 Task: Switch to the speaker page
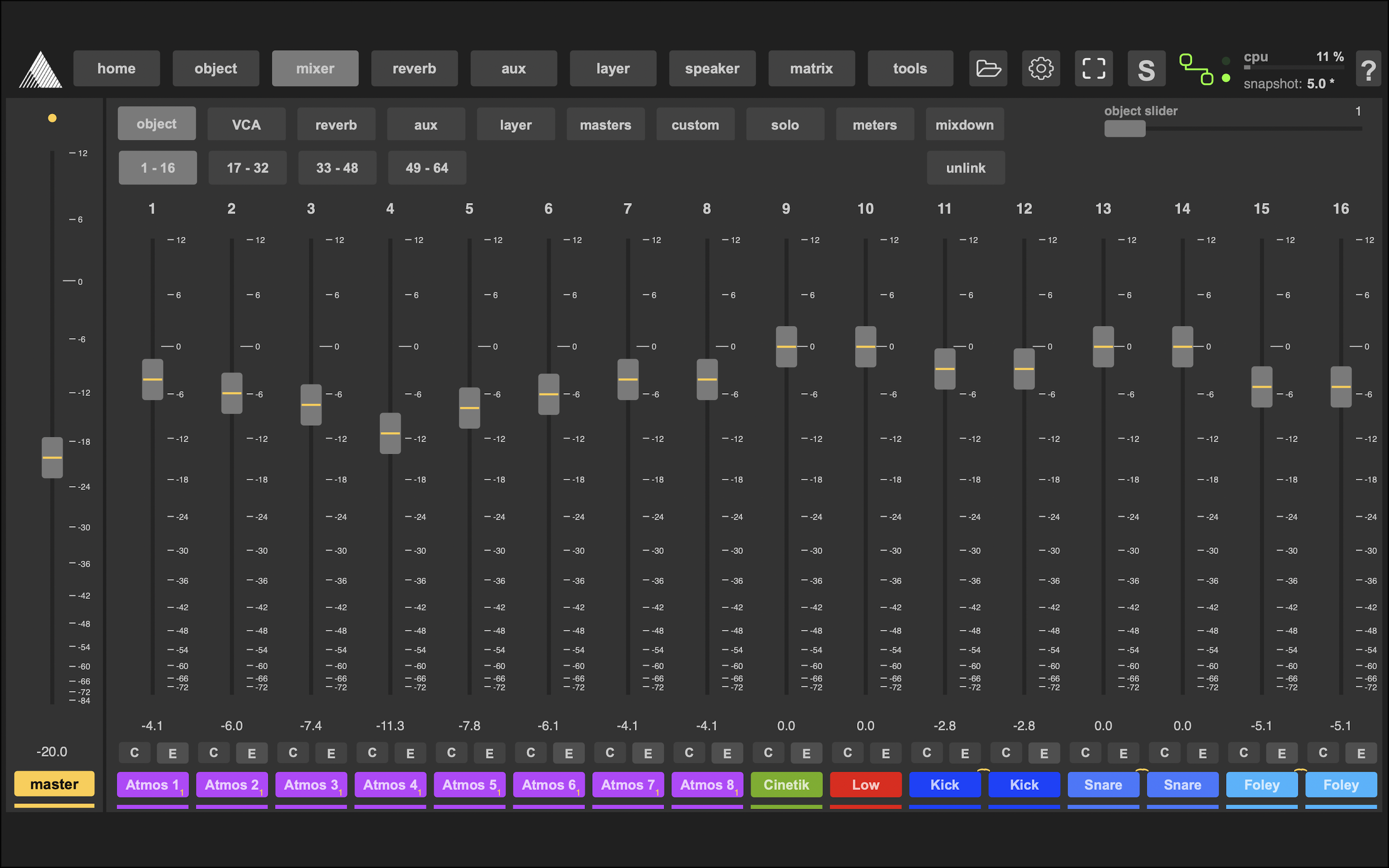click(x=712, y=68)
